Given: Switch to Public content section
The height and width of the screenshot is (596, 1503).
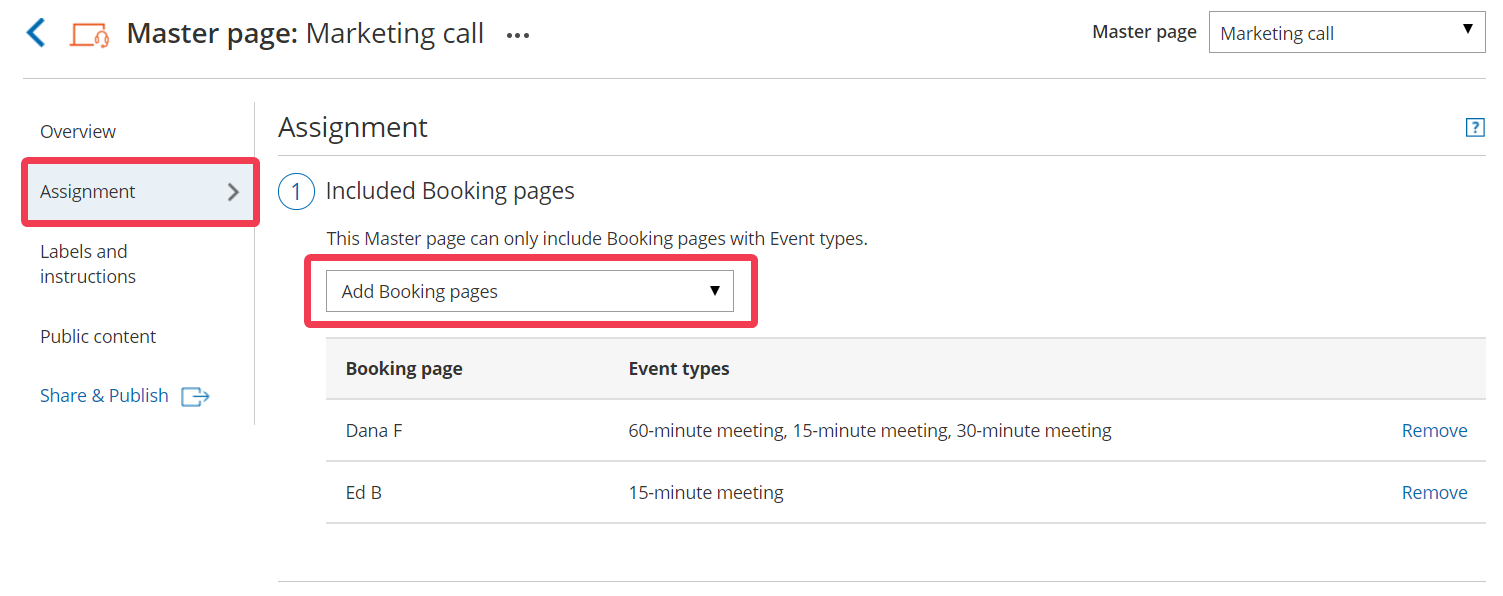Looking at the screenshot, I should [x=98, y=337].
